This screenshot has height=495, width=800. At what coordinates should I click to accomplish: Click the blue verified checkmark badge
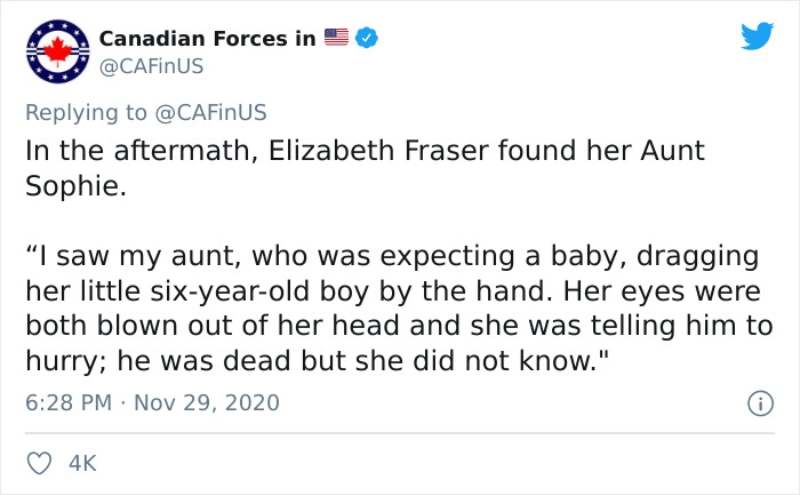pyautogui.click(x=366, y=38)
